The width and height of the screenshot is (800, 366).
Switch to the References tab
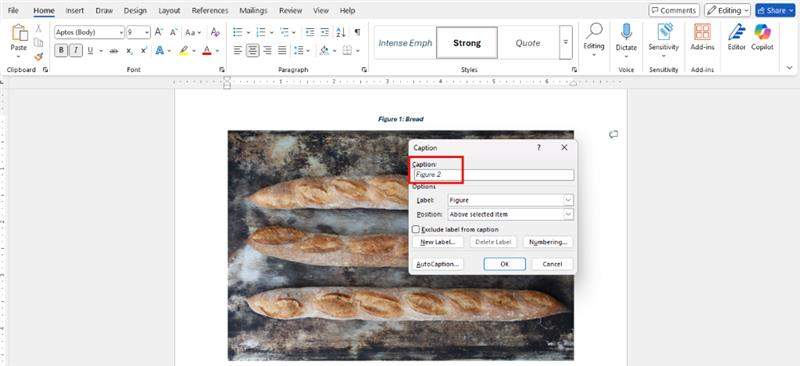210,10
